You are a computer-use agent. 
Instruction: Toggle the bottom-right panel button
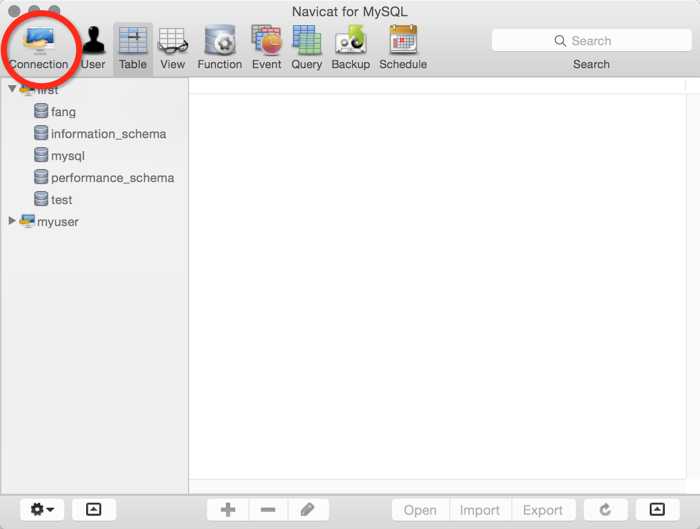657,509
